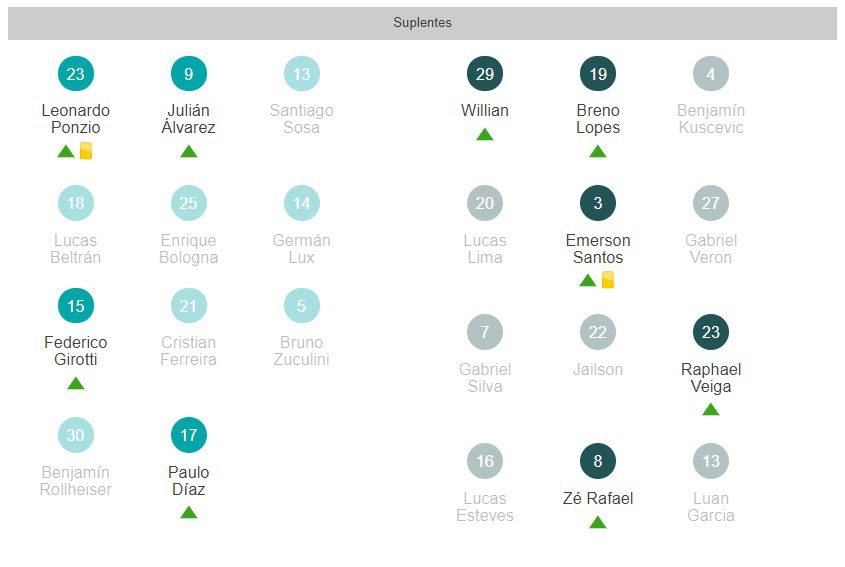Click the green arrow under Federico Girotti
The width and height of the screenshot is (845, 567).
[x=76, y=383]
